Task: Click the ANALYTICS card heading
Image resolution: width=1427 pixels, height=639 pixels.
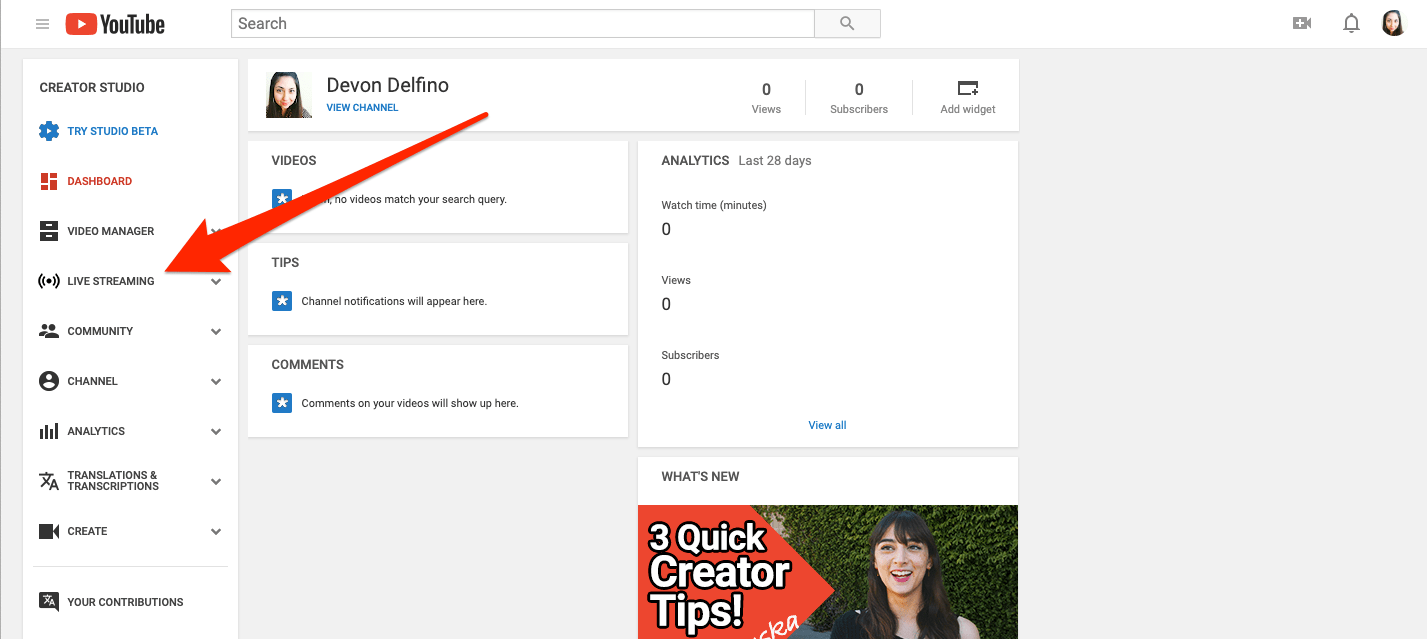Action: coord(696,160)
